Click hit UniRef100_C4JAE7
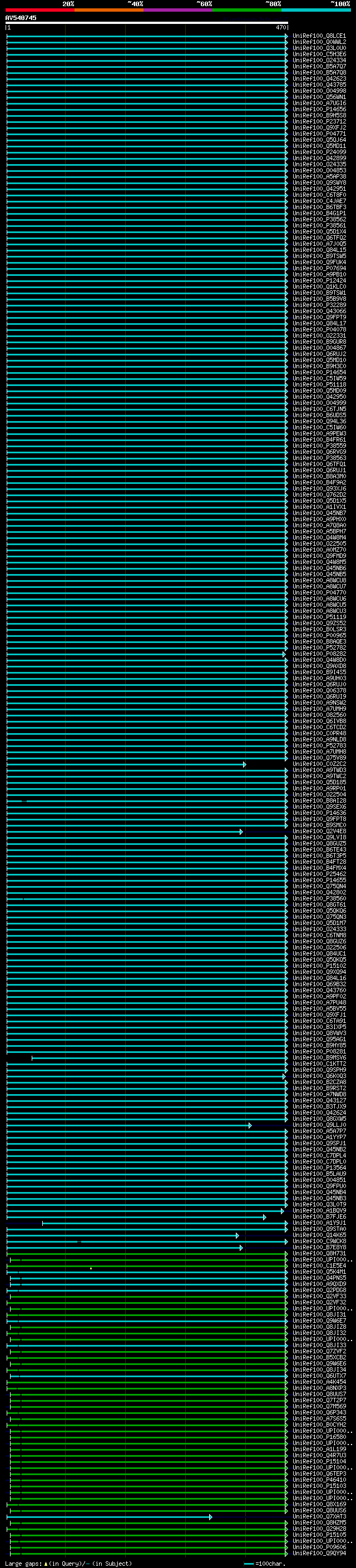 (x=319, y=201)
